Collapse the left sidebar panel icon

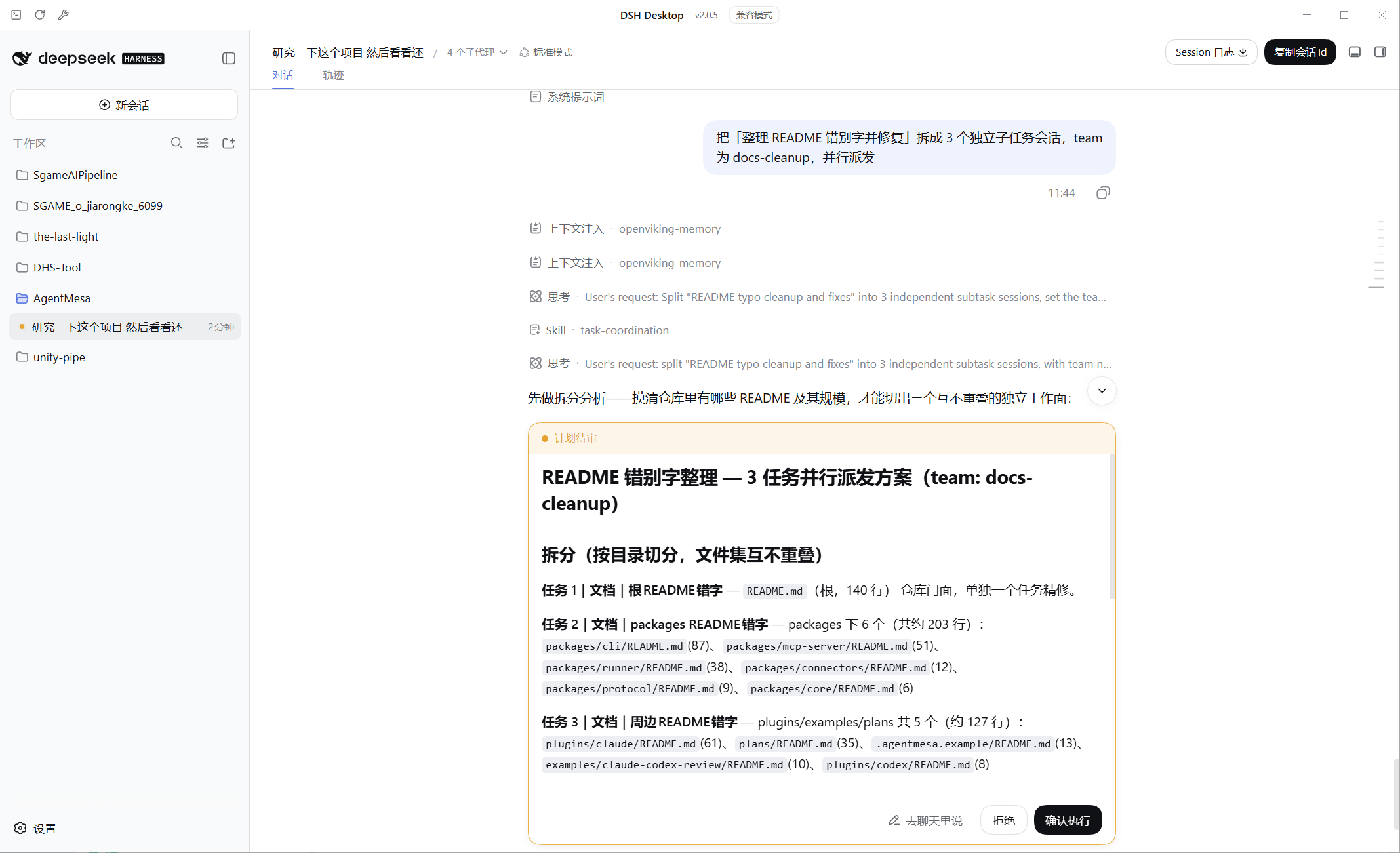(x=228, y=58)
